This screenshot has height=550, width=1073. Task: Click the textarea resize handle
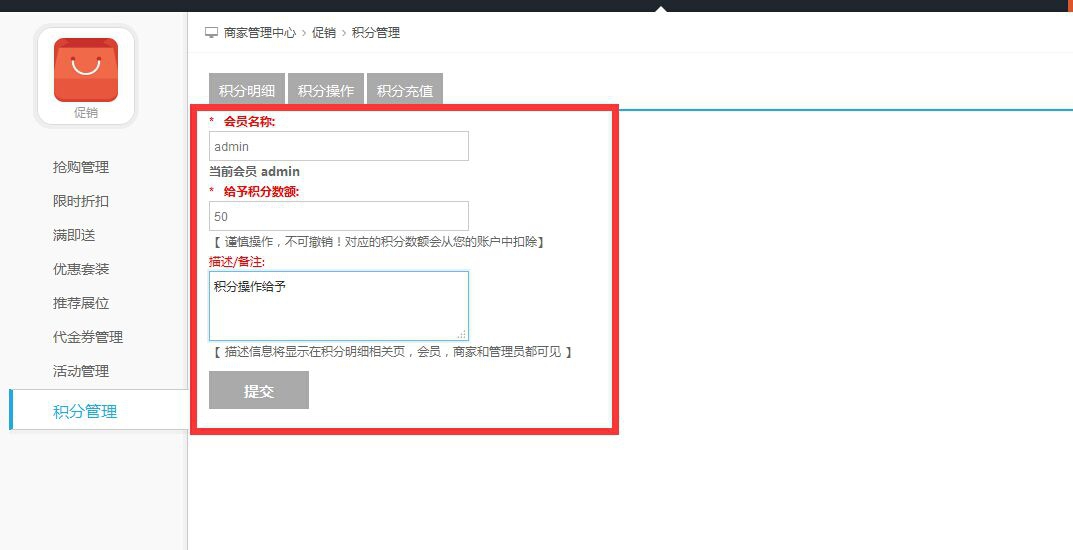click(462, 335)
